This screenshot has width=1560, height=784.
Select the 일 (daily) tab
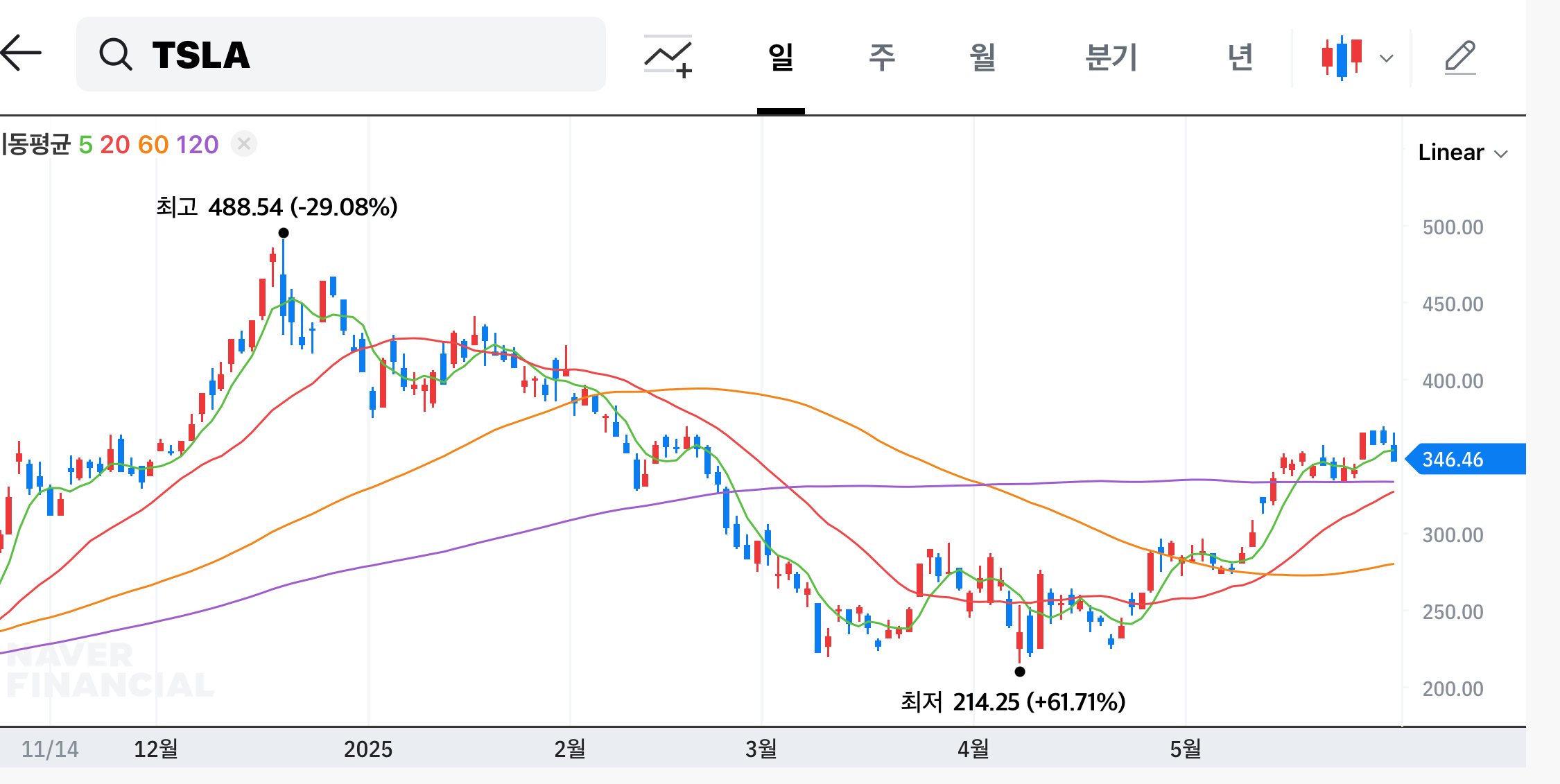tap(781, 57)
